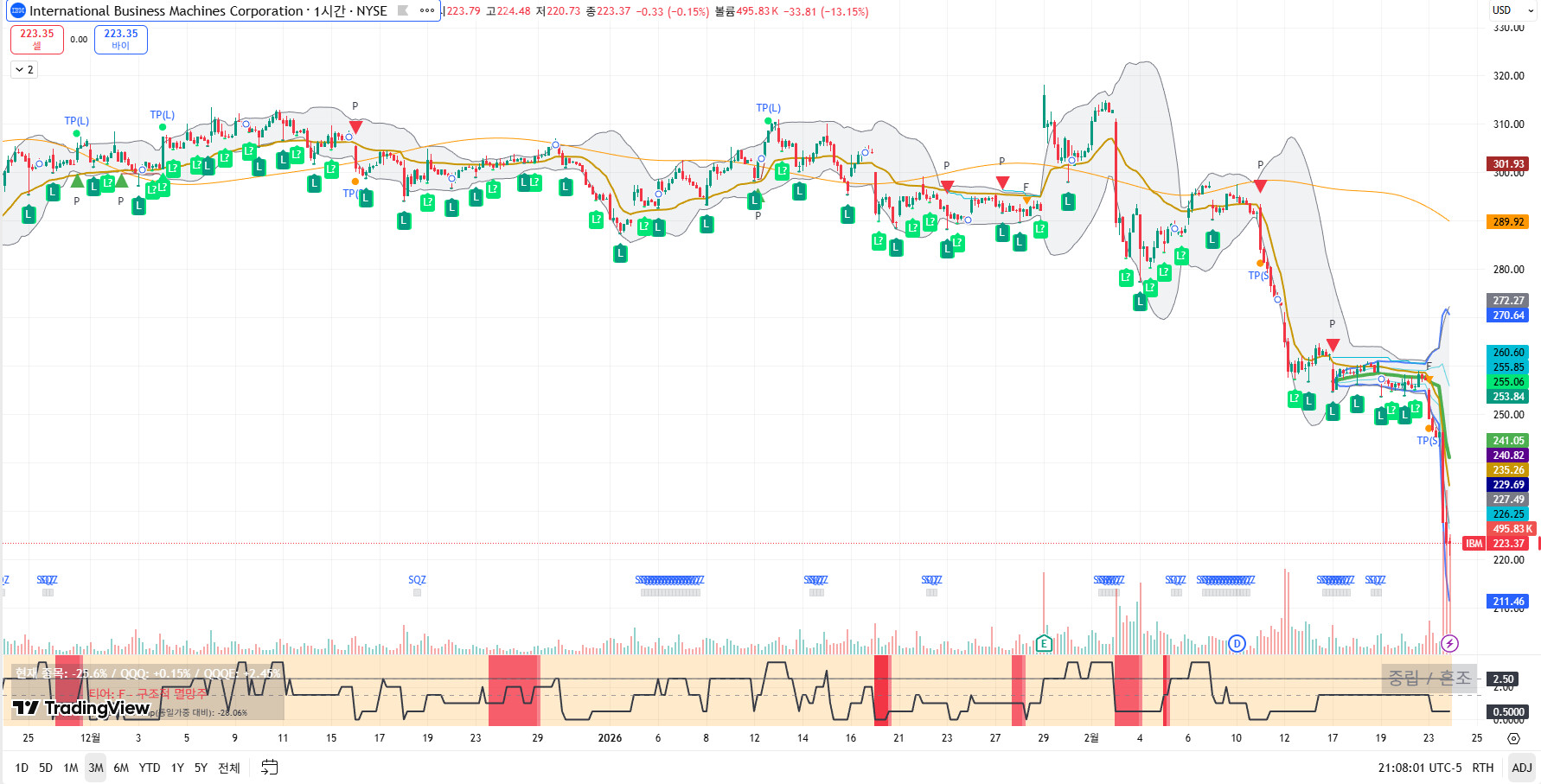Image resolution: width=1541 pixels, height=784 pixels.
Task: Collapse the indicator legend chevron labeled 2
Action: pyautogui.click(x=24, y=70)
